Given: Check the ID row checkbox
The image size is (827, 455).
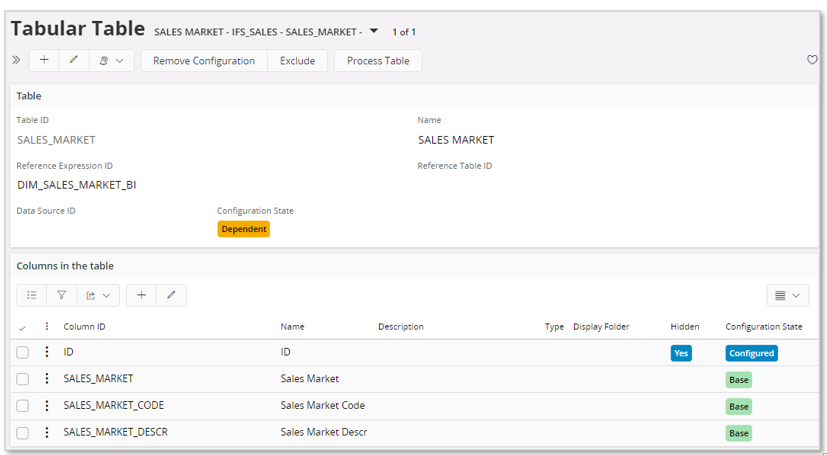Looking at the screenshot, I should [23, 353].
